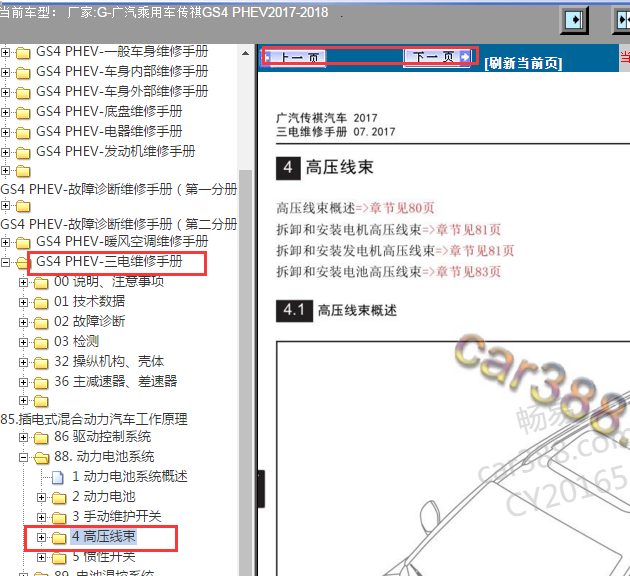
Task: Expand the 3 手动维护开关 node
Action: [41, 517]
